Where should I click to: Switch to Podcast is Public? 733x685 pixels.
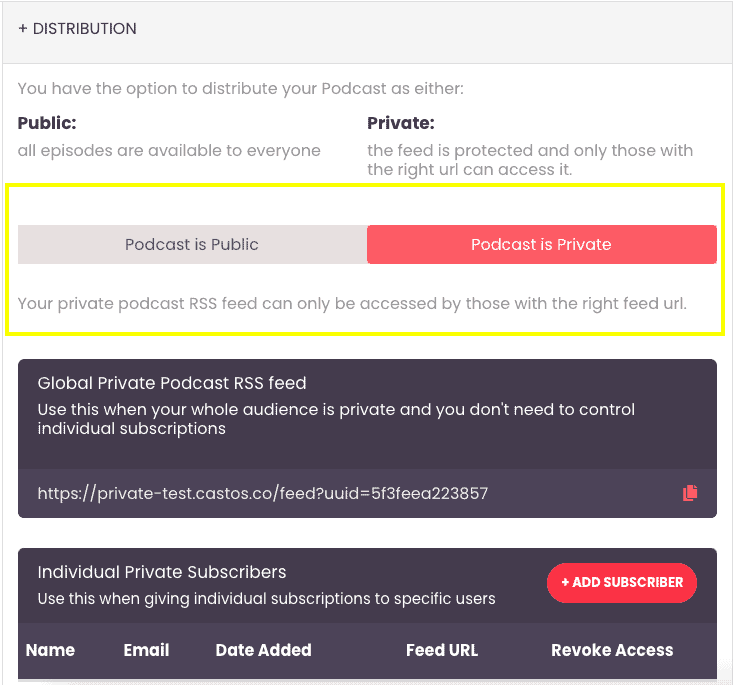192,245
